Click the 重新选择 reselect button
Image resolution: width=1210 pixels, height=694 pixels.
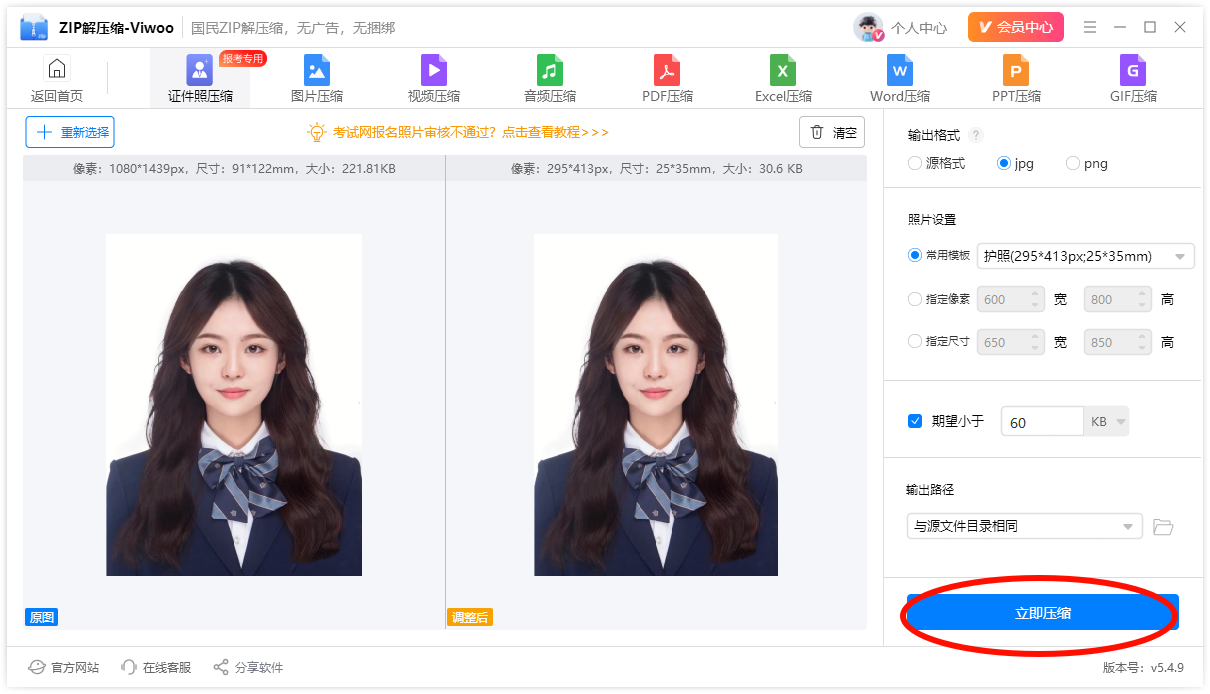(x=70, y=132)
